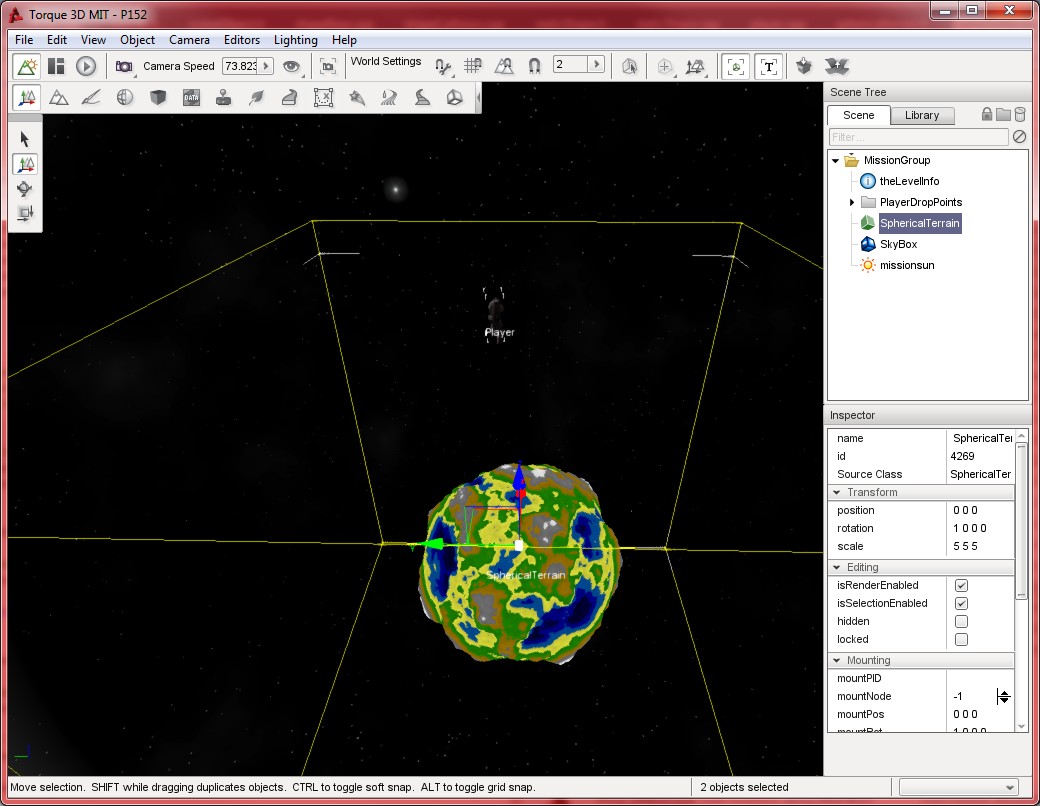
Task: Choose the Scale selection tool
Action: [x=25, y=214]
